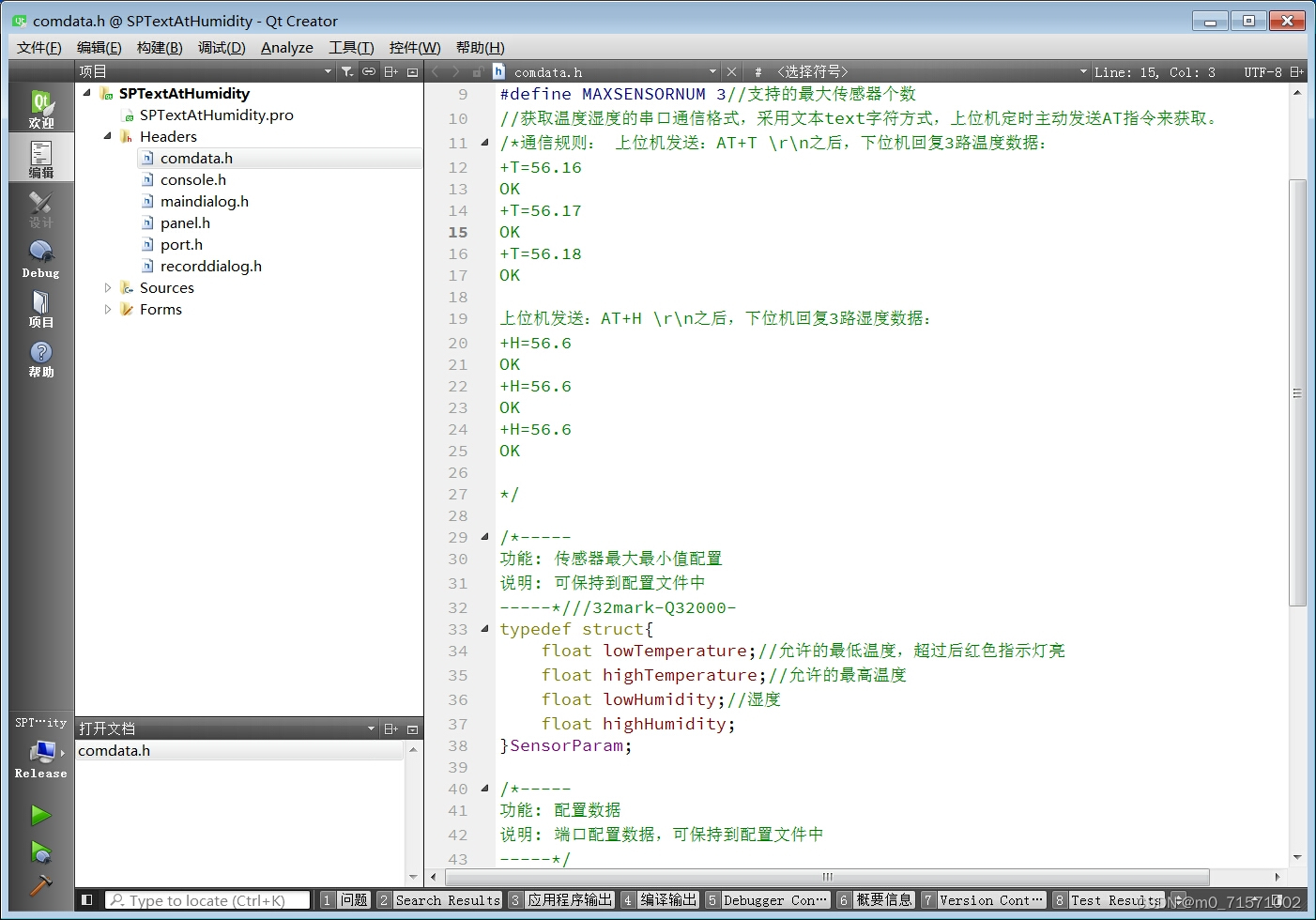
Task: Select console.h in Headers
Action: 193,179
